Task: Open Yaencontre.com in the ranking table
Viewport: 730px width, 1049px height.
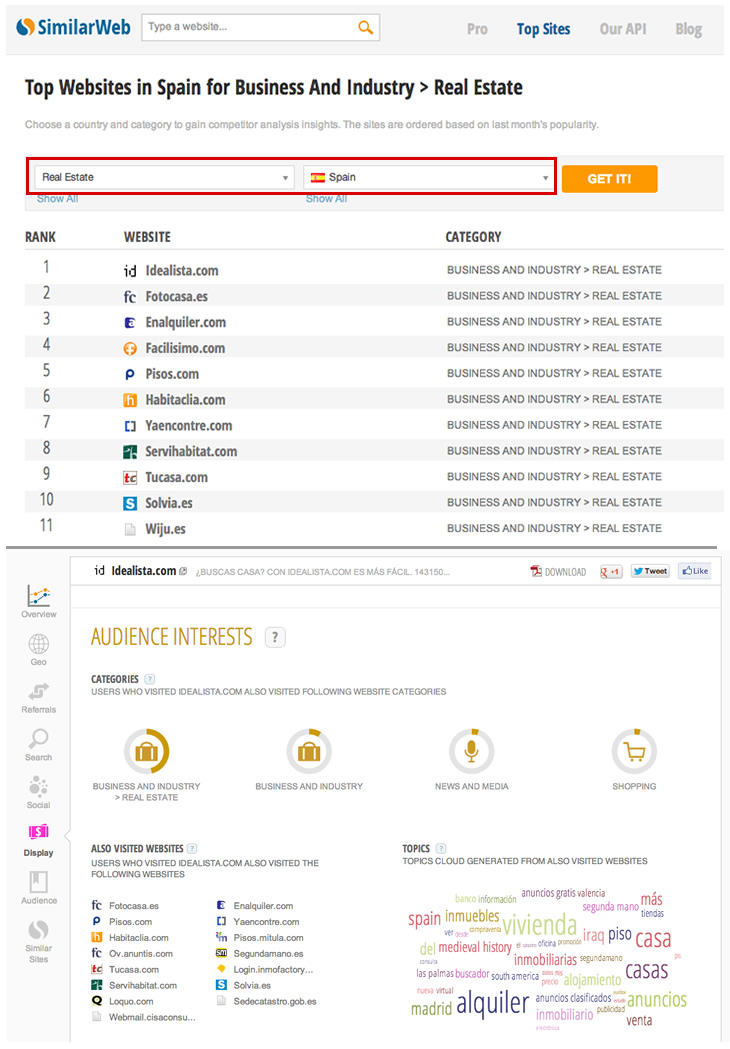Action: [189, 425]
